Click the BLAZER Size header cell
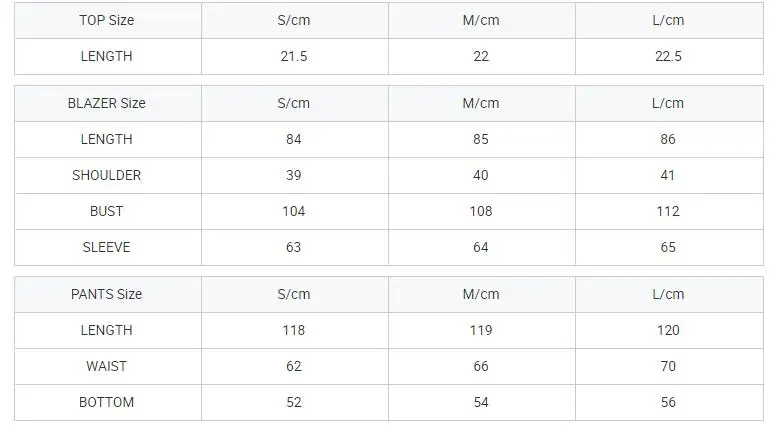The height and width of the screenshot is (425, 770). pos(107,103)
